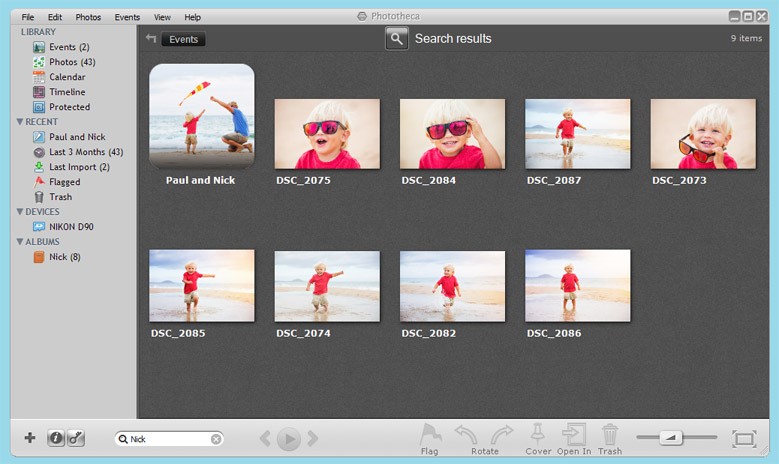The image size is (779, 464).
Task: Adjust the thumbnail size slider
Action: (671, 438)
